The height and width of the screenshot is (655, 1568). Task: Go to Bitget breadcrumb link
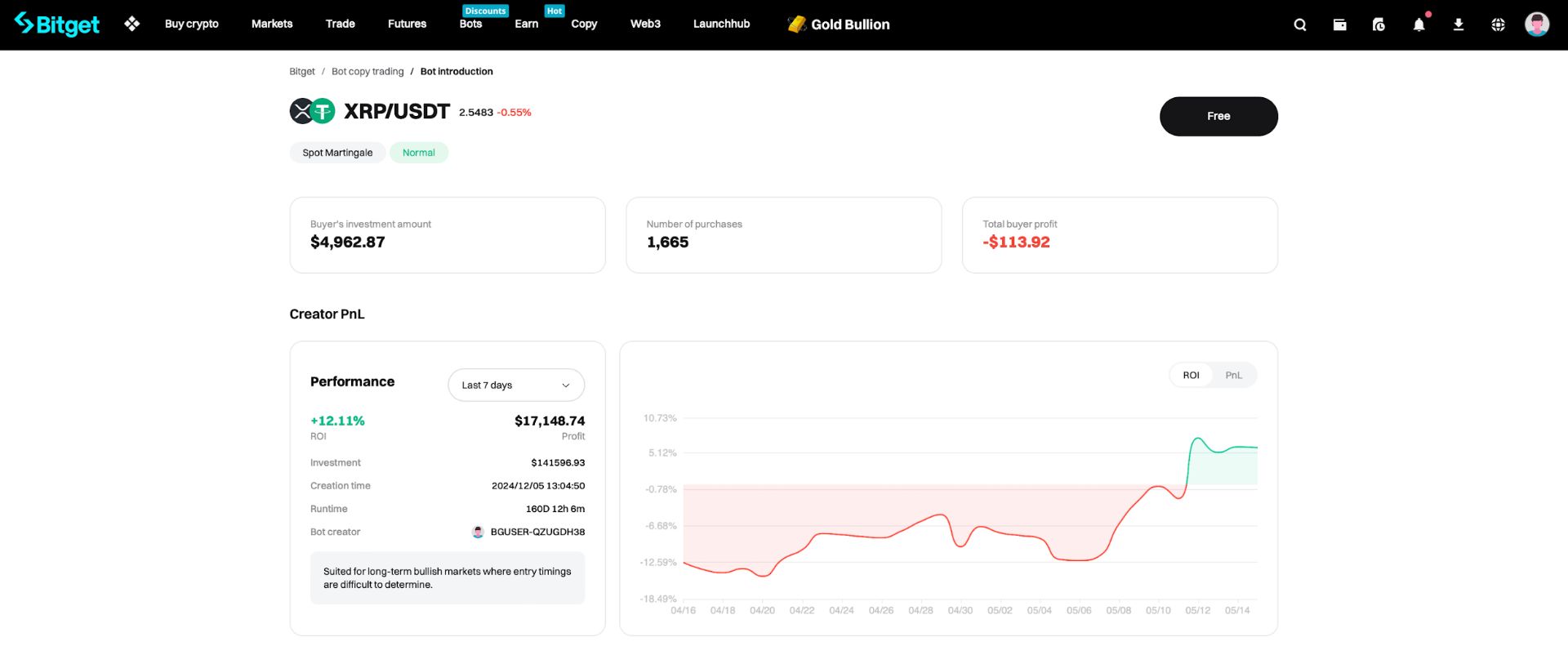[x=302, y=72]
